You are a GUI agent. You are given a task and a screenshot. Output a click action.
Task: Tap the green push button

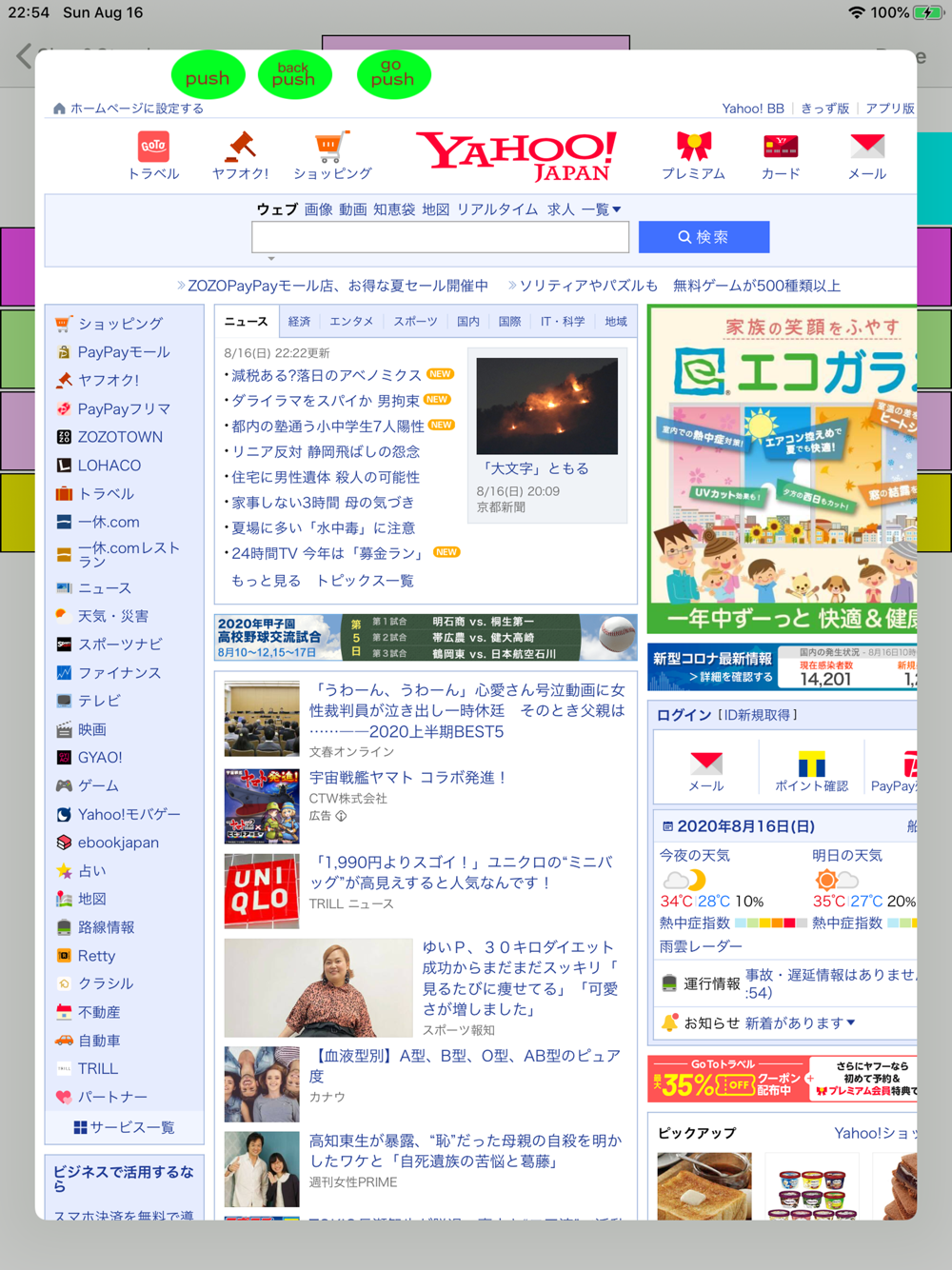click(208, 75)
